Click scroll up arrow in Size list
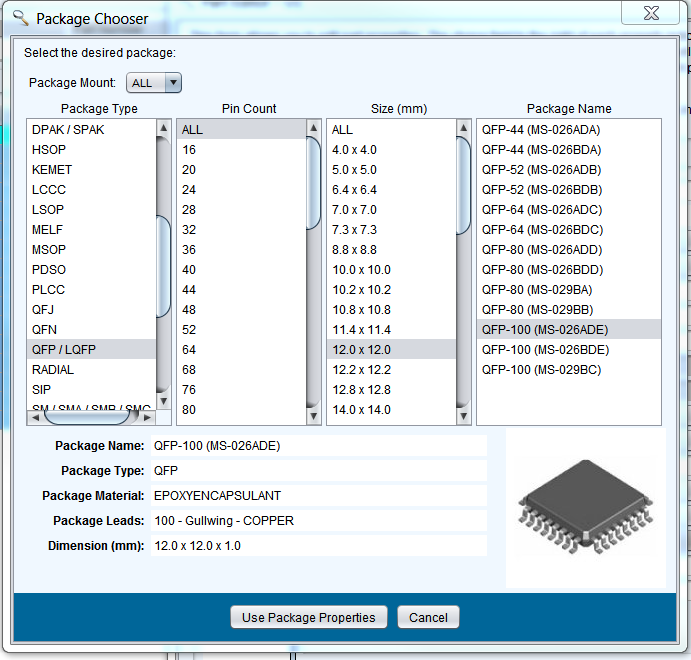 point(463,128)
